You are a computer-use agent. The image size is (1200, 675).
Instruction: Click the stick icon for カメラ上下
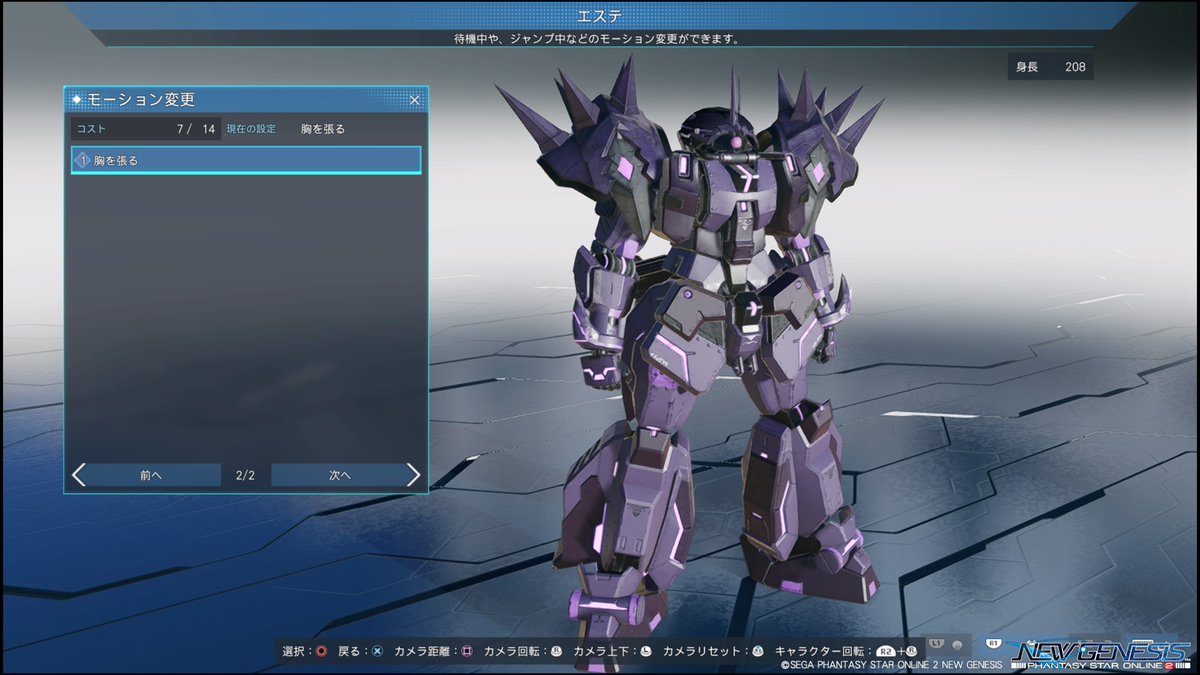tap(646, 651)
